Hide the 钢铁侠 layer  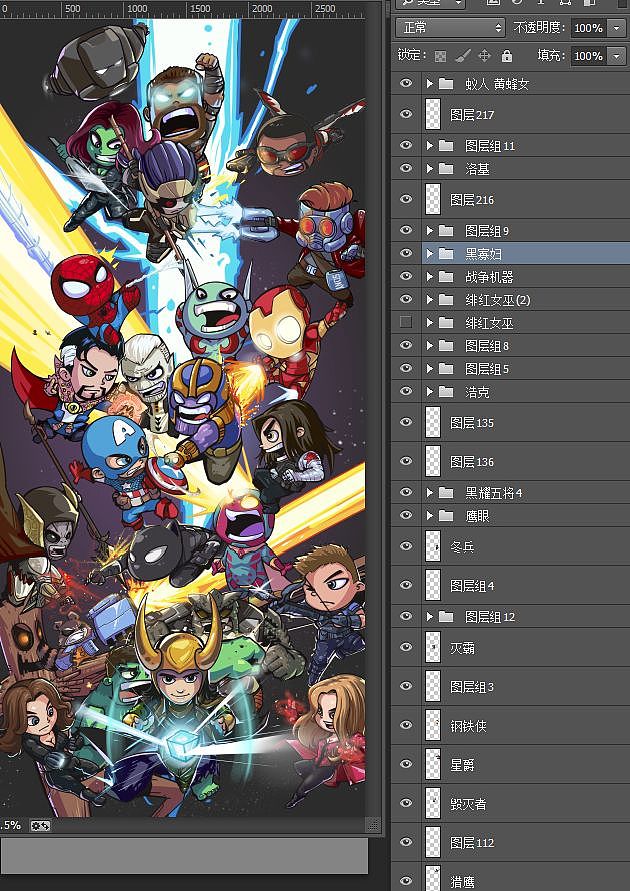click(406, 725)
